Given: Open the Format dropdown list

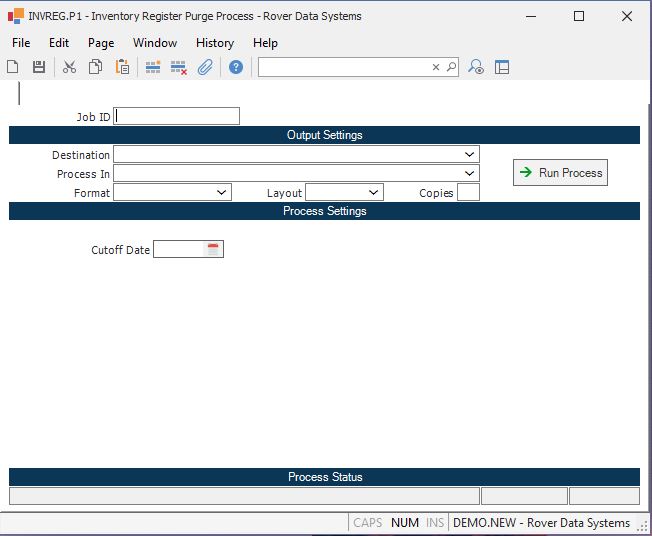Looking at the screenshot, I should pyautogui.click(x=221, y=192).
